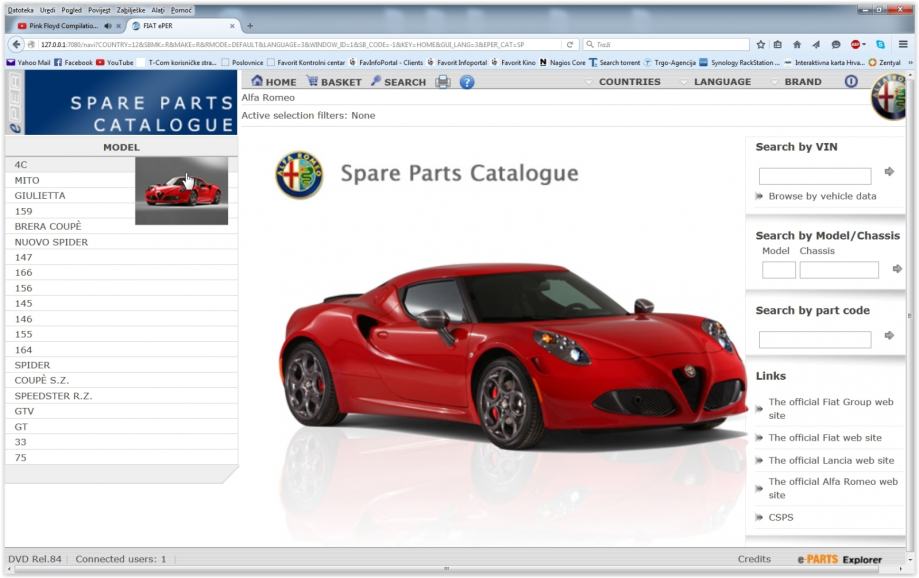Viewport: 919px width, 578px height.
Task: Click the BASKET toolbar button
Action: (334, 82)
